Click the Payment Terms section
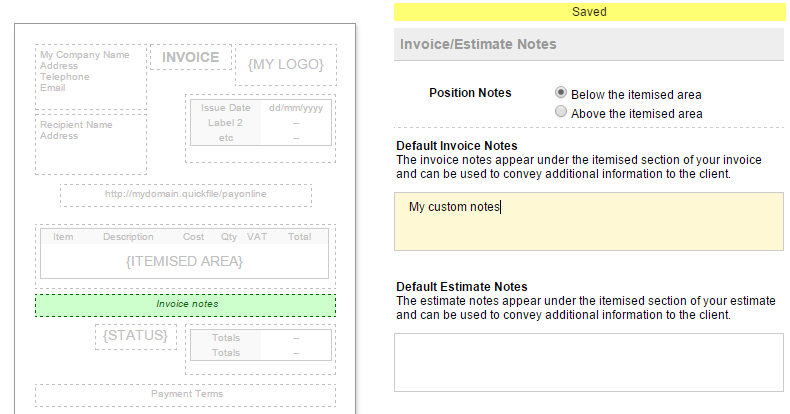790x414 pixels. pos(185,394)
